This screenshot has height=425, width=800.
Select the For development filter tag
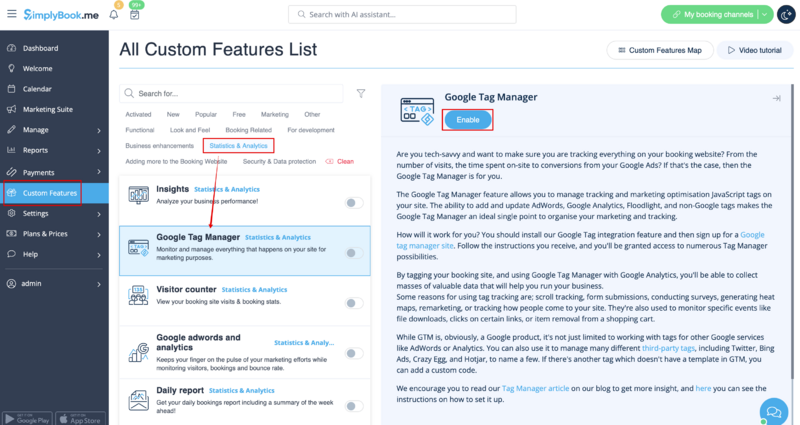[311, 130]
